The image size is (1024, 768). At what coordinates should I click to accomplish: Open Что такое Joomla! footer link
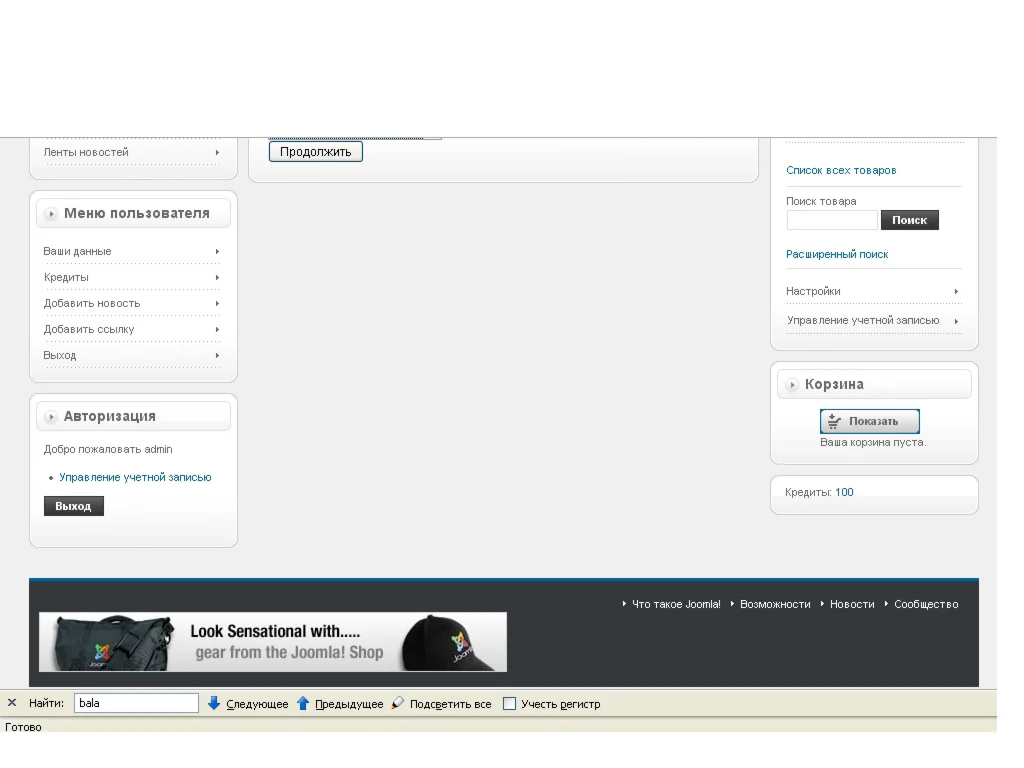pos(677,605)
